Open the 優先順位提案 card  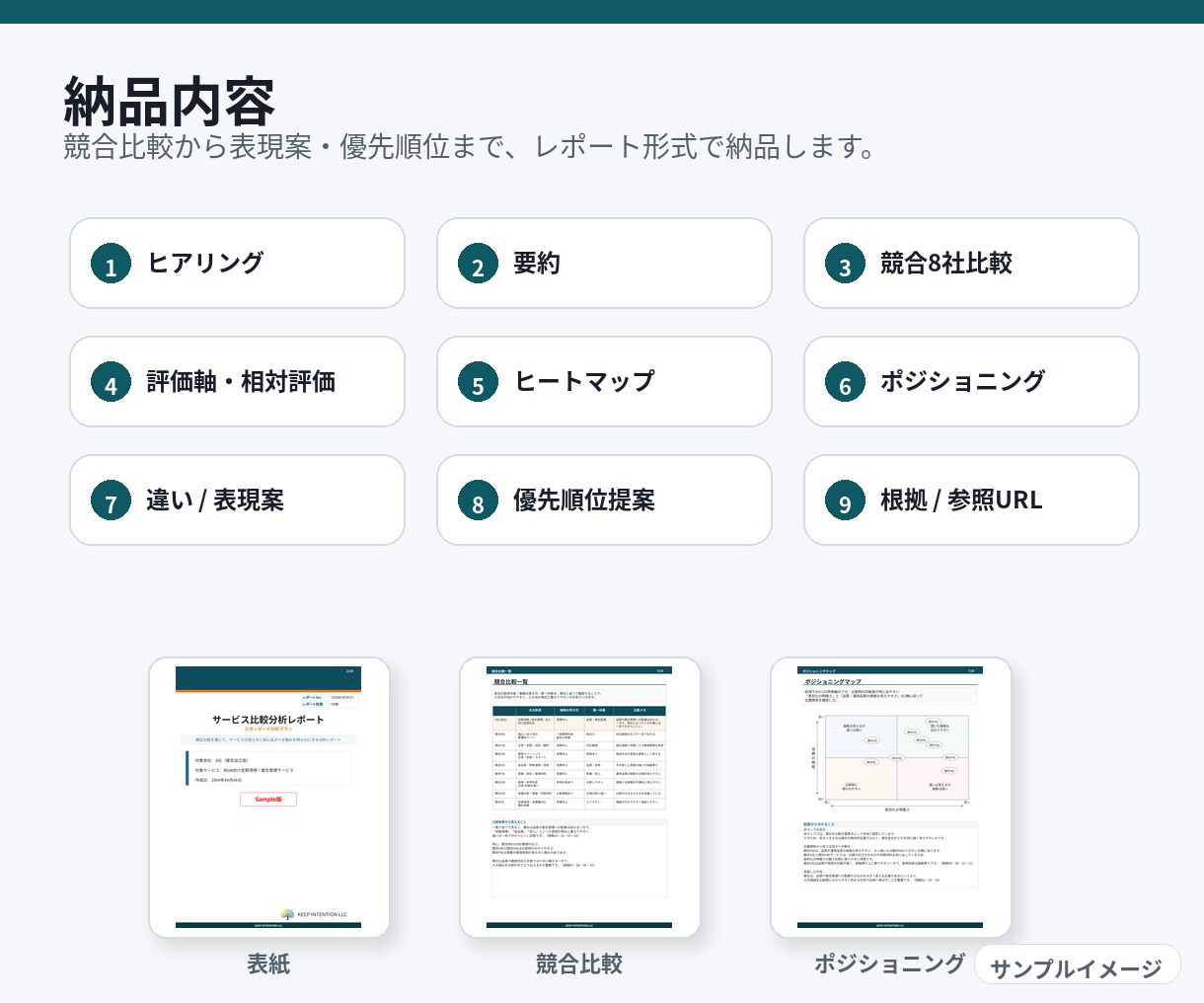coord(604,501)
